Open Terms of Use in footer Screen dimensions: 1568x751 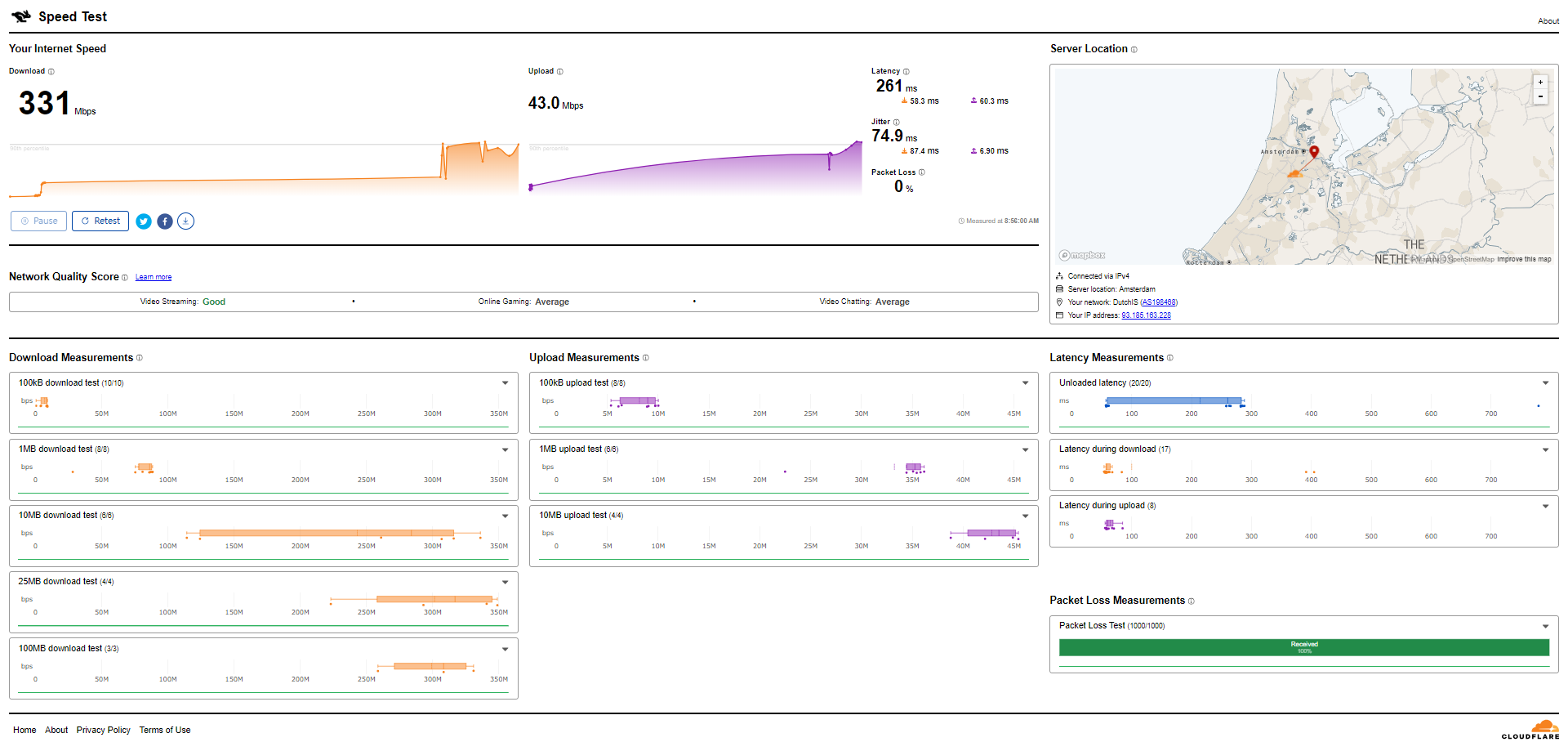(165, 731)
